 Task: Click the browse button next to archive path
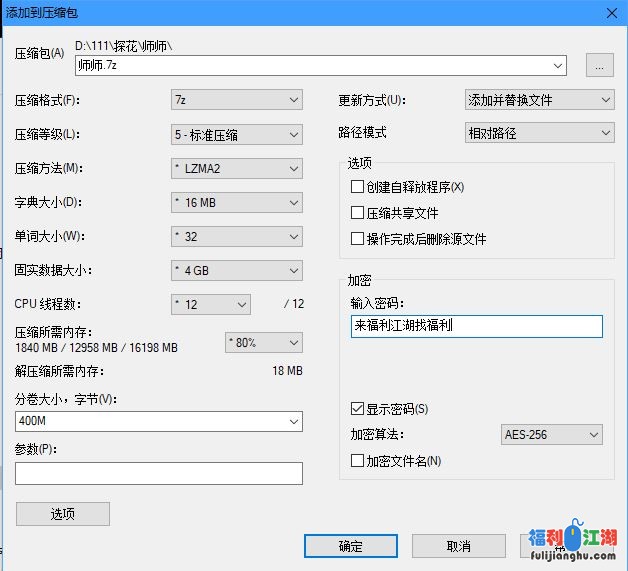pyautogui.click(x=599, y=66)
